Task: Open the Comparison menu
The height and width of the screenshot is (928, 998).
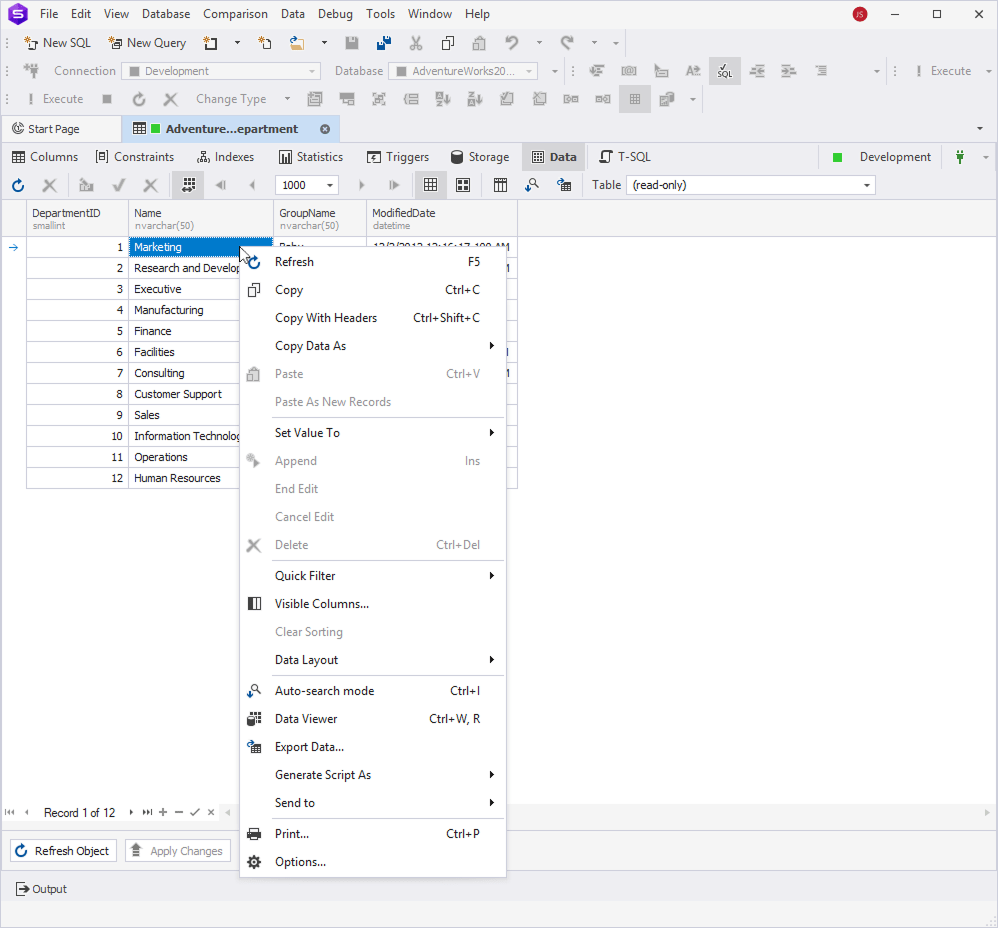Action: click(x=235, y=13)
